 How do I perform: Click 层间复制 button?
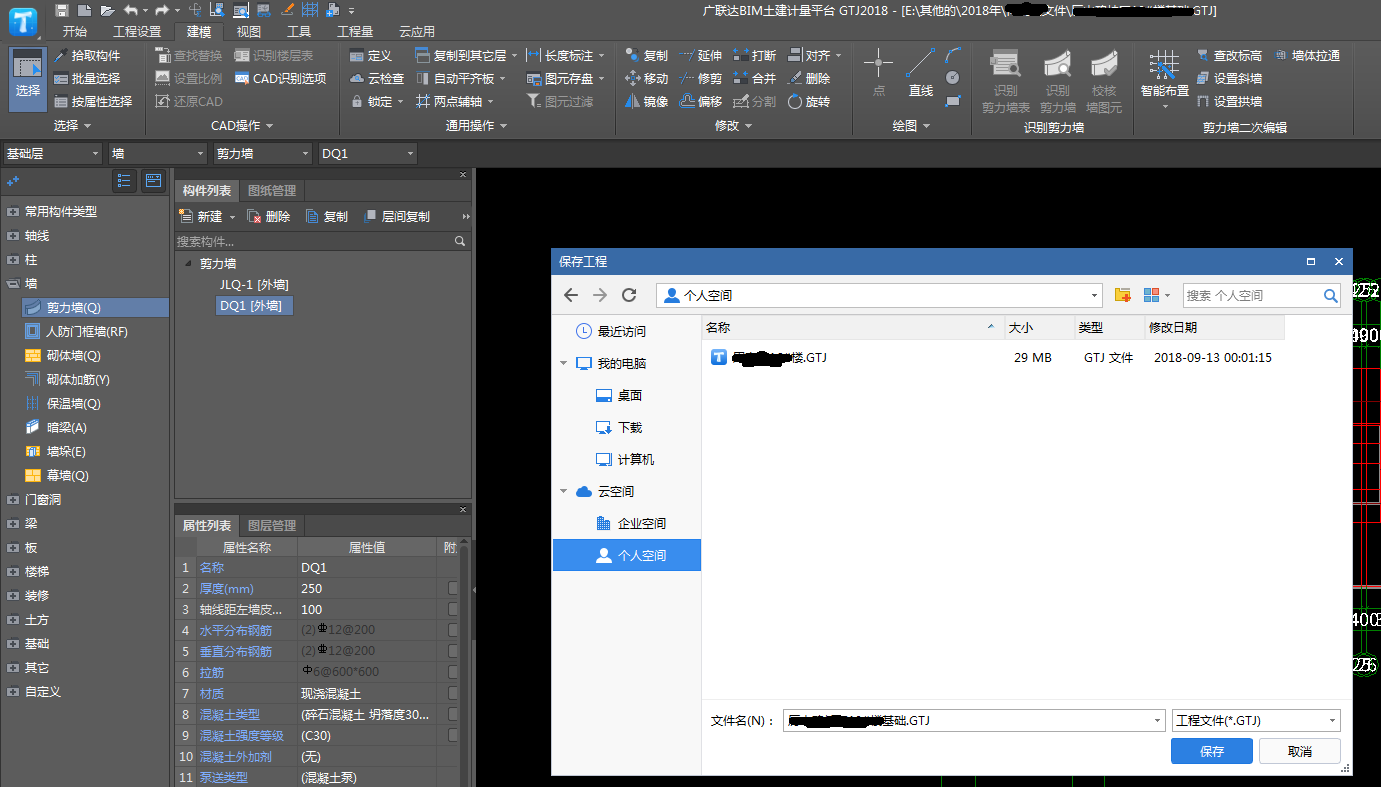coord(396,216)
